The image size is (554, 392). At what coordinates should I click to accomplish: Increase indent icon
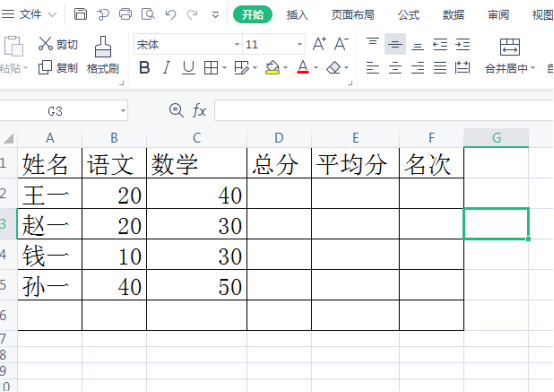coord(462,45)
